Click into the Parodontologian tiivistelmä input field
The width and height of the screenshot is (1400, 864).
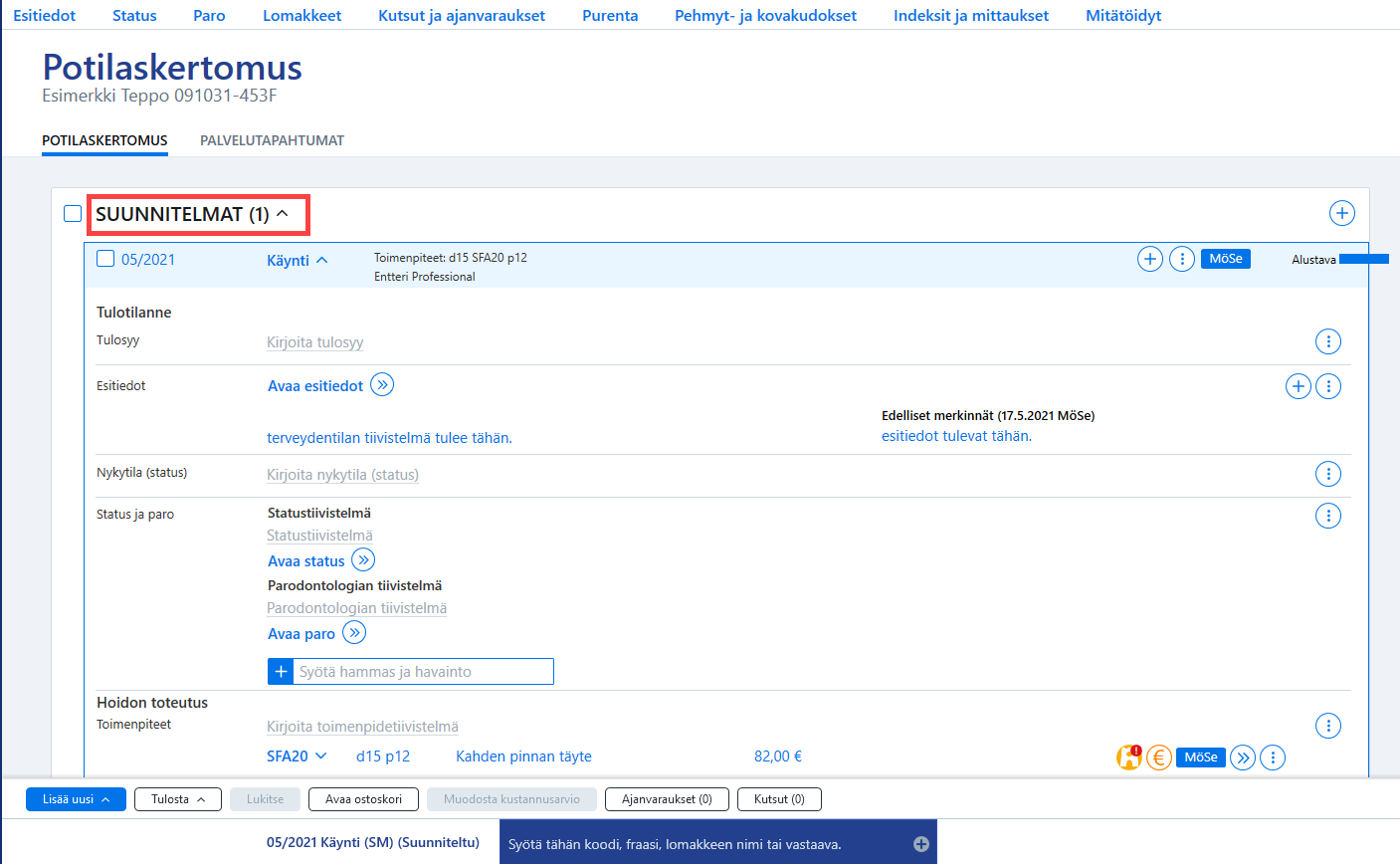click(x=356, y=608)
